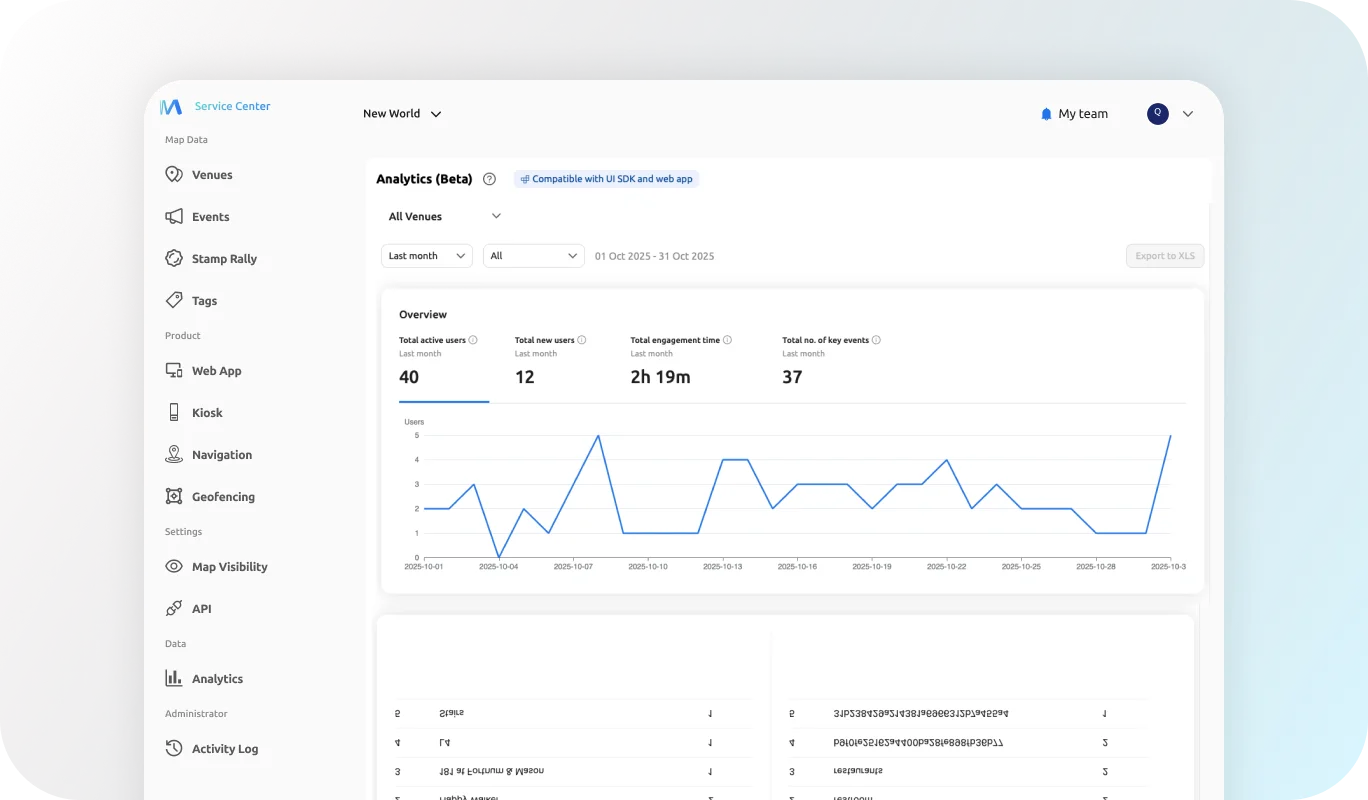Click the Service Center logo icon
This screenshot has height=800, width=1368.
pos(171,106)
